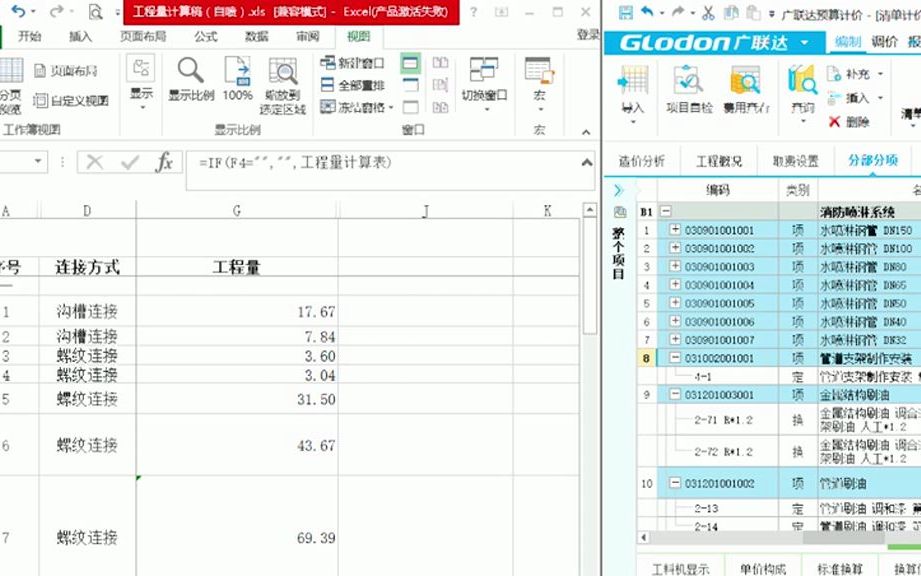Collapse row 031002001001 with minus icon

pyautogui.click(x=675, y=357)
